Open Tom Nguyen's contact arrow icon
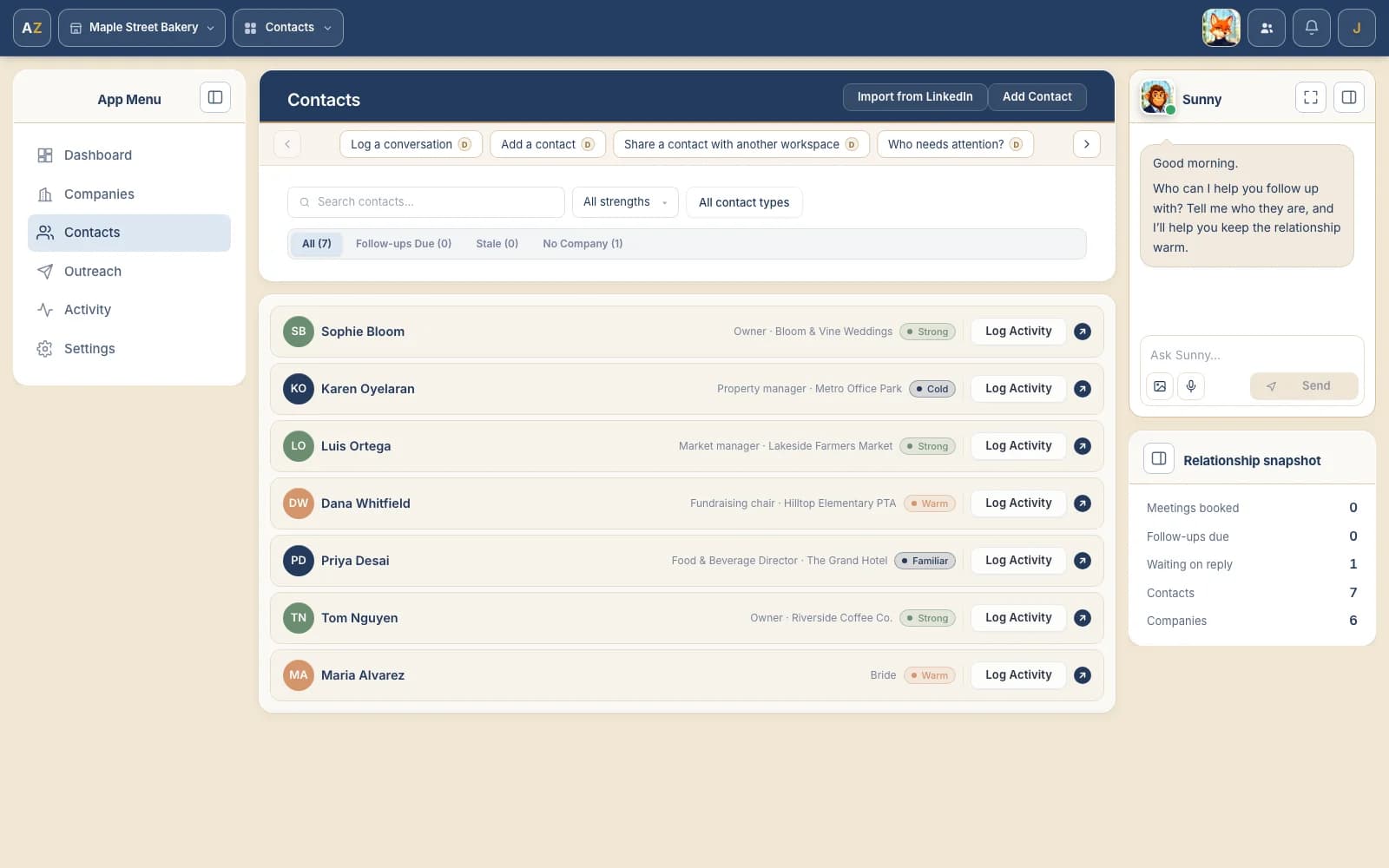Viewport: 1389px width, 868px height. click(x=1083, y=618)
